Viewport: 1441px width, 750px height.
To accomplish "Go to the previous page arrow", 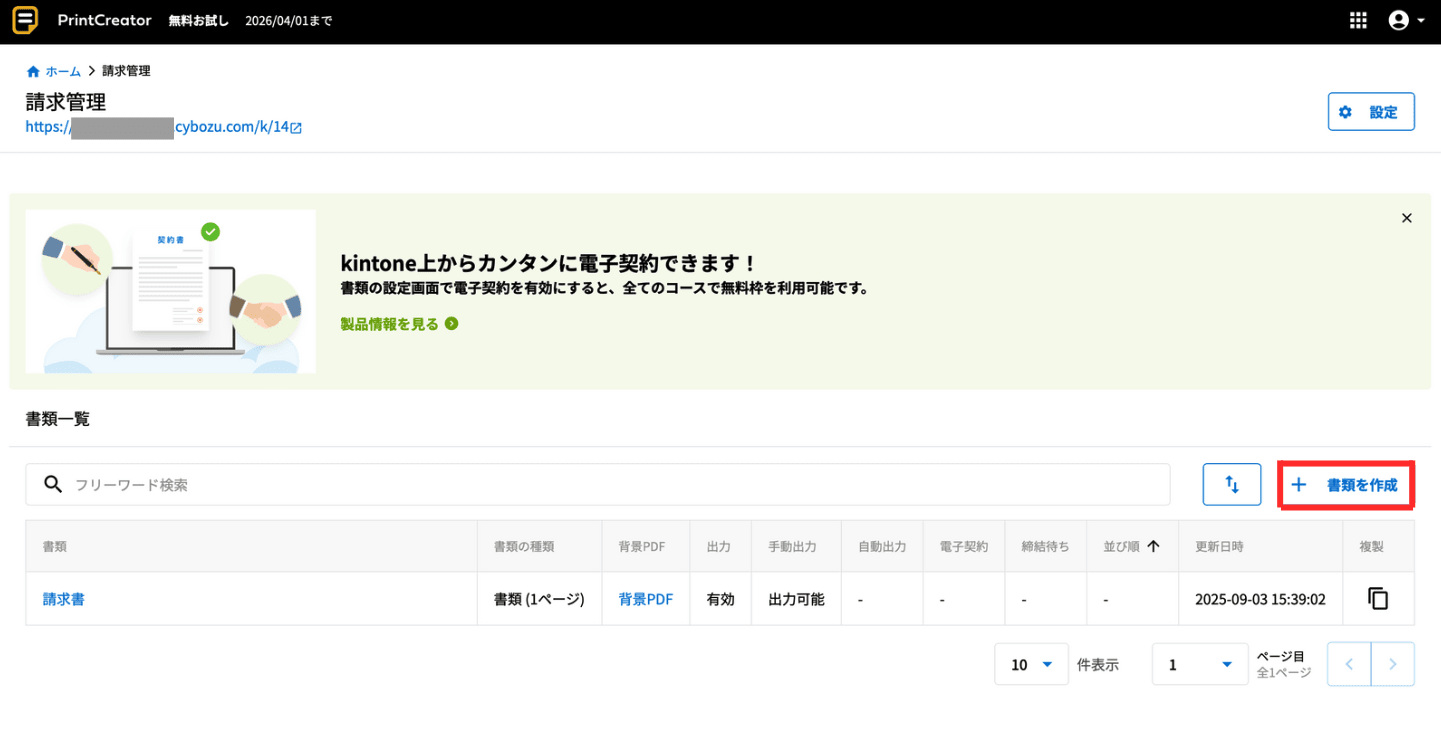I will 1349,664.
